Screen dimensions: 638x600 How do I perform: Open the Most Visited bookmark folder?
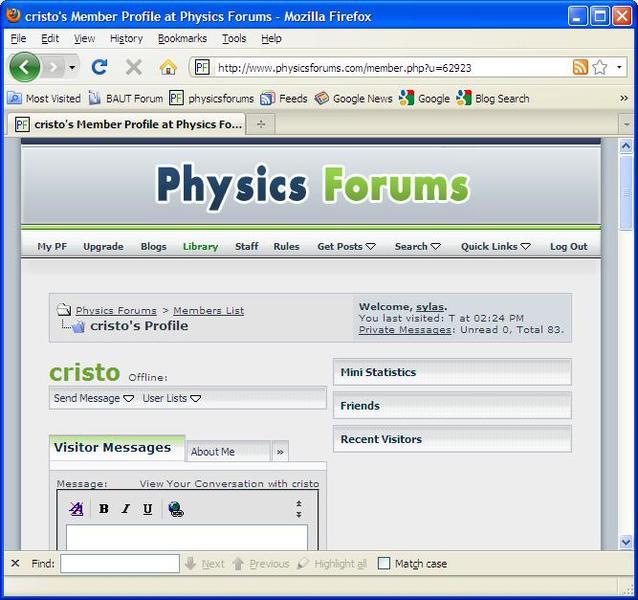coord(44,98)
